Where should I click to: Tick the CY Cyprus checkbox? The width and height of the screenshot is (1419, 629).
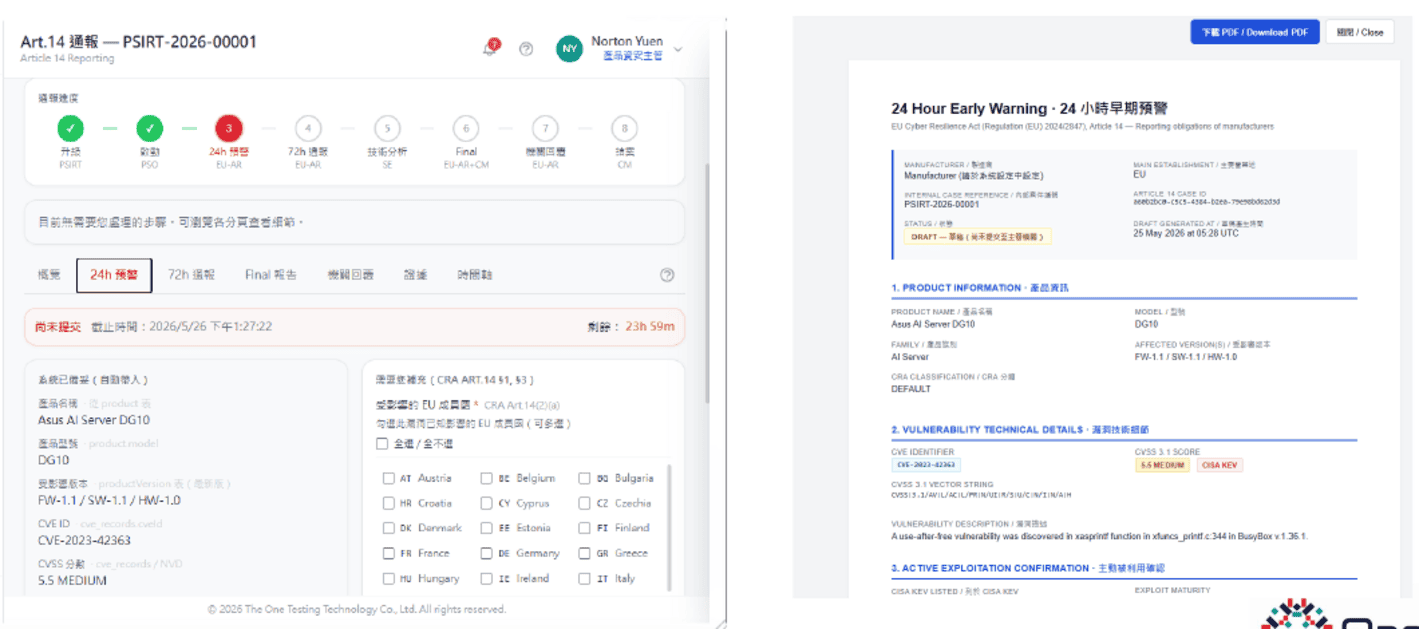pyautogui.click(x=486, y=503)
